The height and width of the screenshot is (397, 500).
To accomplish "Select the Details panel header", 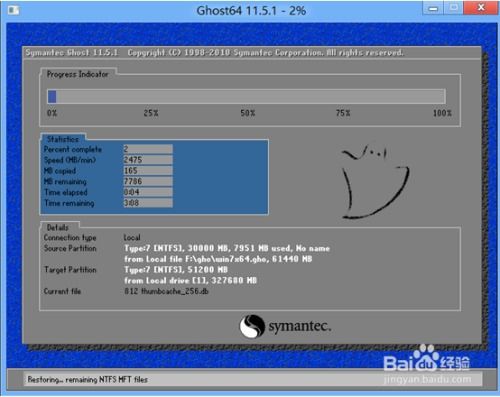I will 58,227.
